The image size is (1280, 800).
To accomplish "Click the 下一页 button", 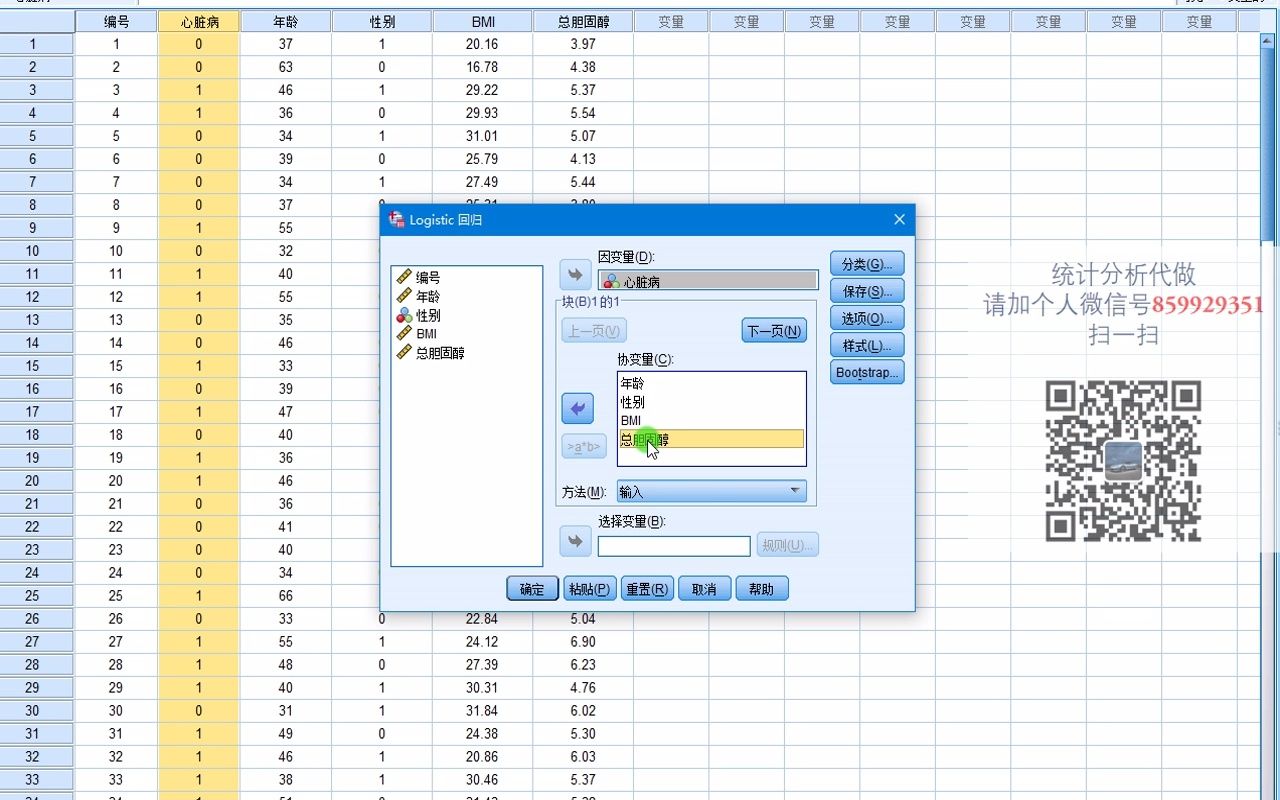I will (774, 331).
